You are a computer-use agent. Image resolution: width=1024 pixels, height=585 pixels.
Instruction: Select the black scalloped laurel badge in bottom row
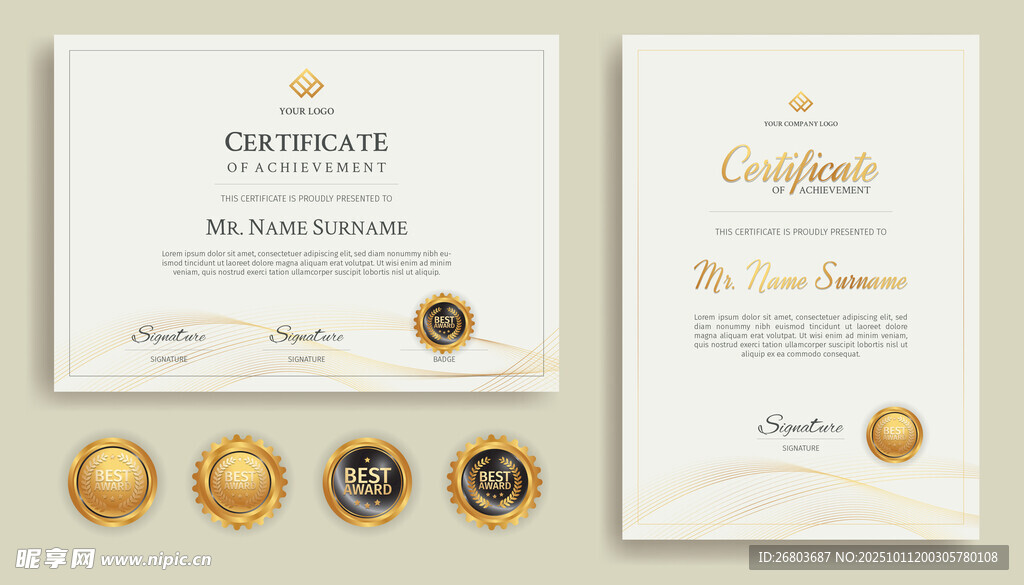click(x=494, y=482)
